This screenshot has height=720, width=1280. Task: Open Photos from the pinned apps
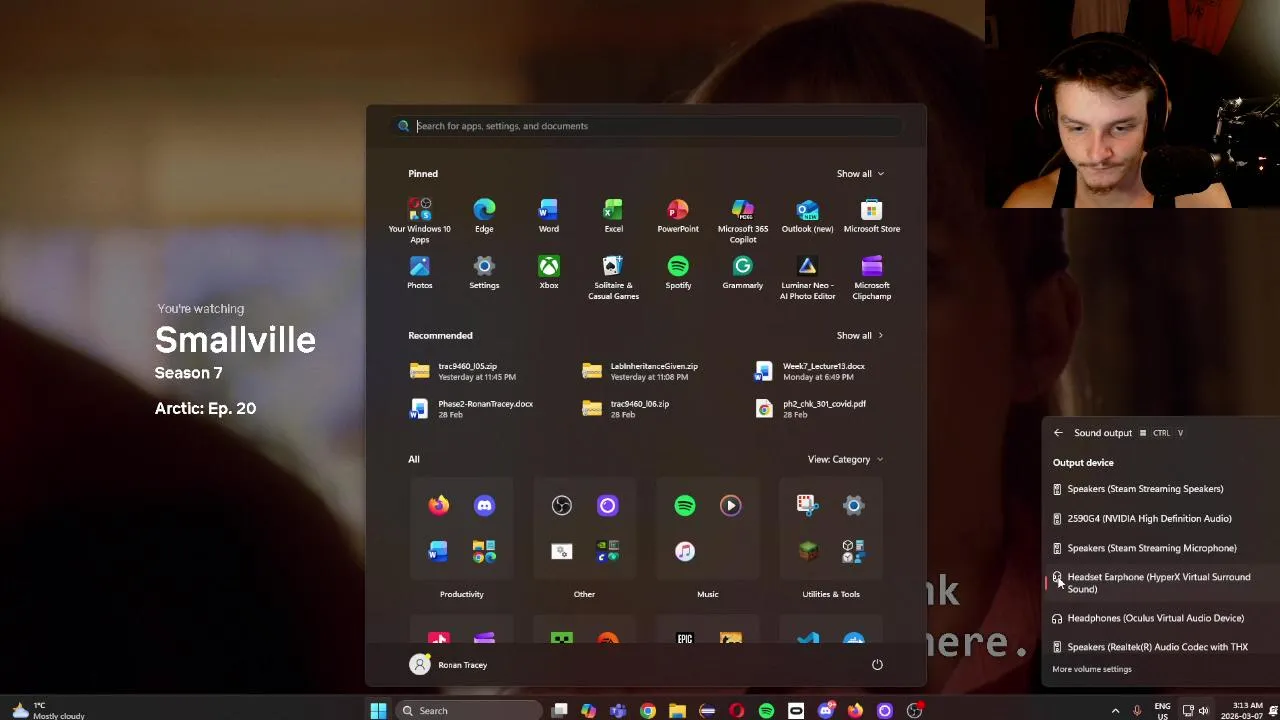pos(420,273)
